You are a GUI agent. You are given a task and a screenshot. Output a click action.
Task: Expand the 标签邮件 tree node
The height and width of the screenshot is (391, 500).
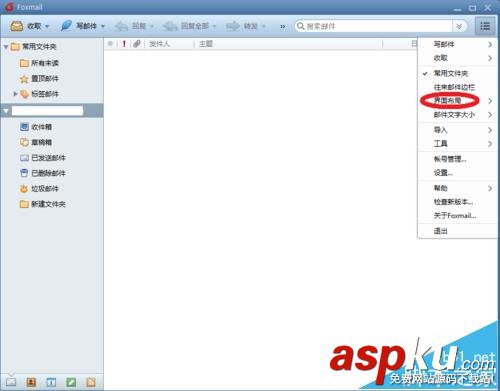point(15,94)
